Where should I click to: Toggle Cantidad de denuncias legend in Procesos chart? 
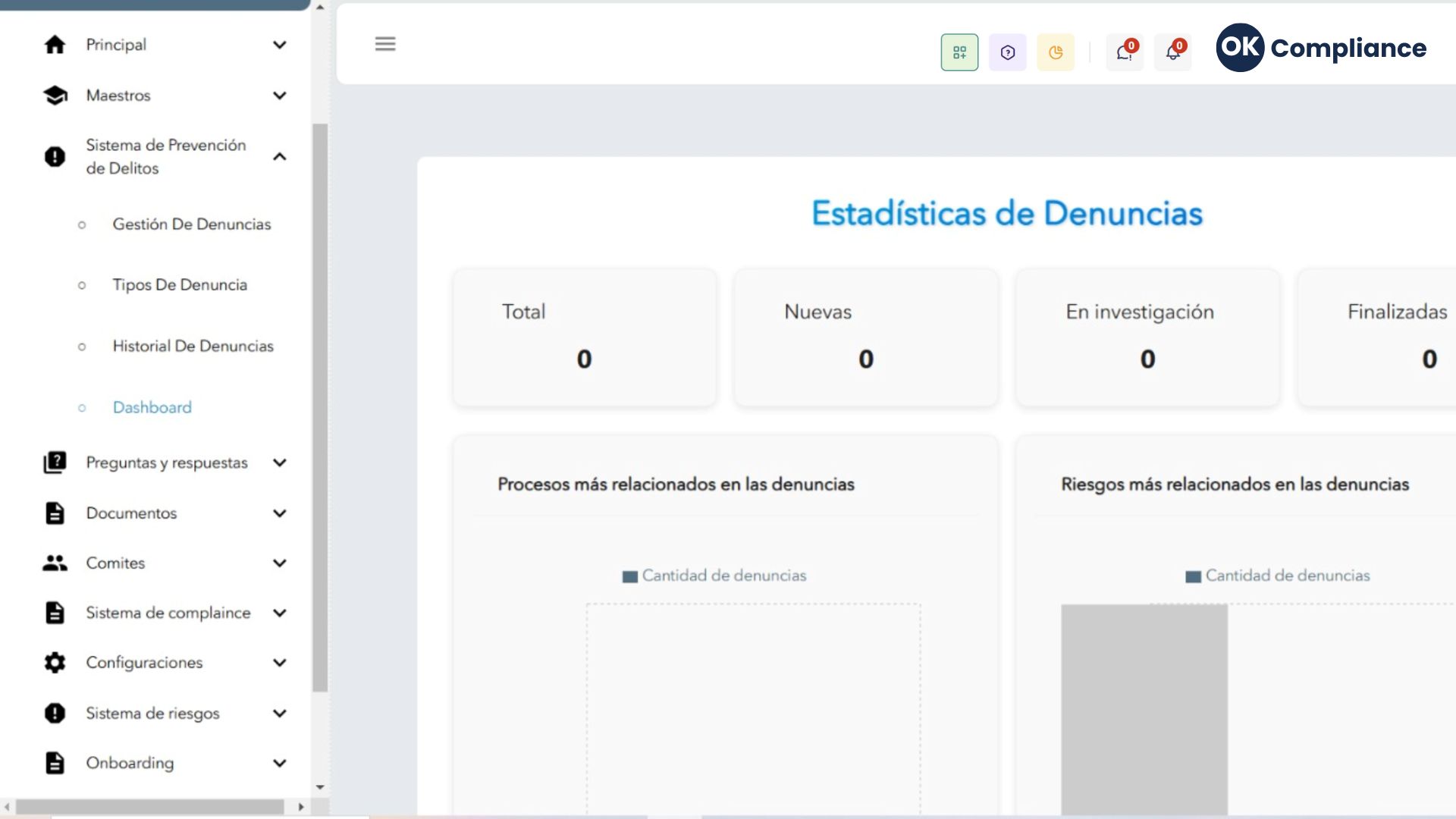tap(714, 576)
